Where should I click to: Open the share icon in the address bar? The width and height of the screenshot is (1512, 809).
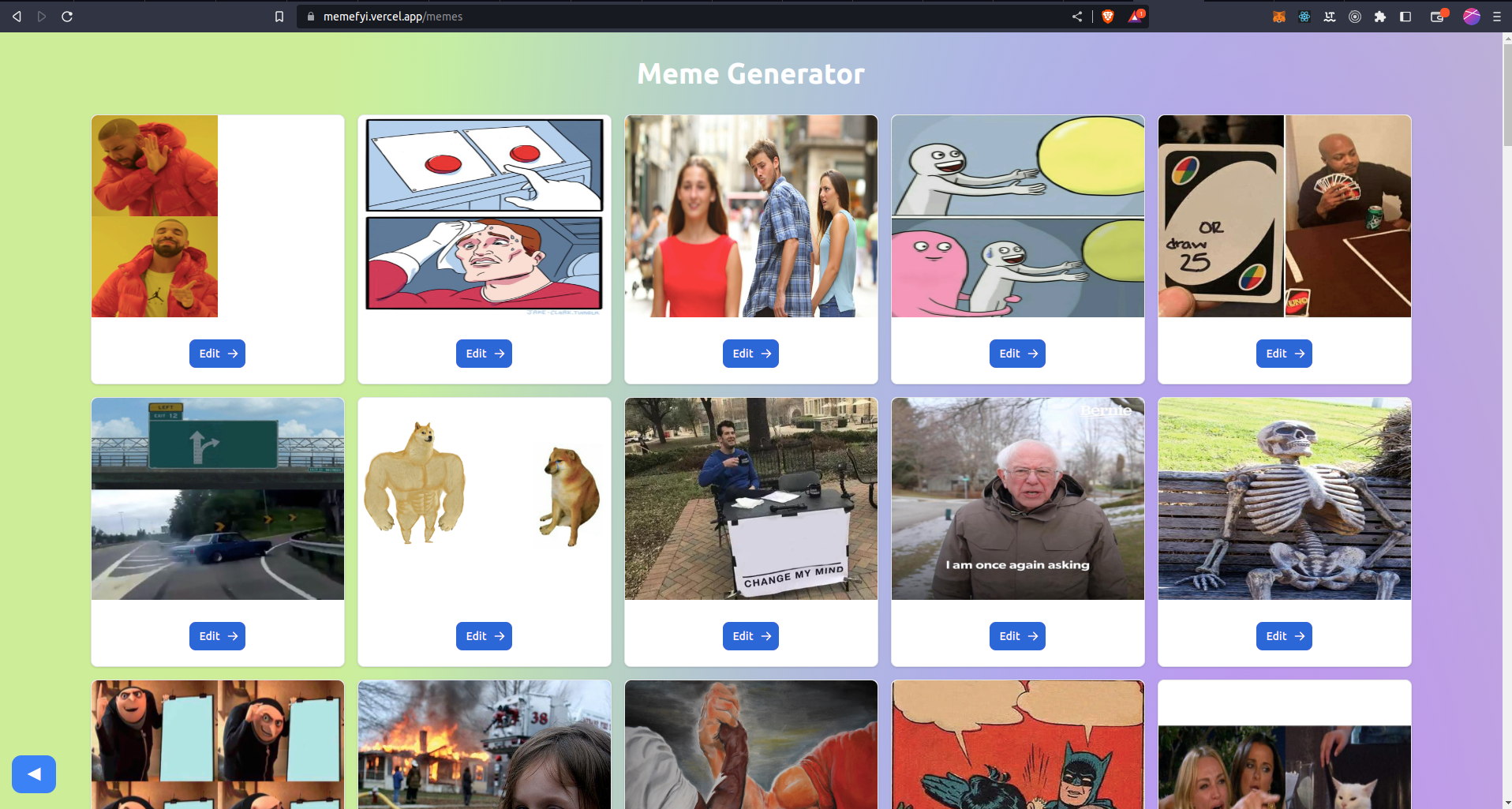[x=1077, y=17]
